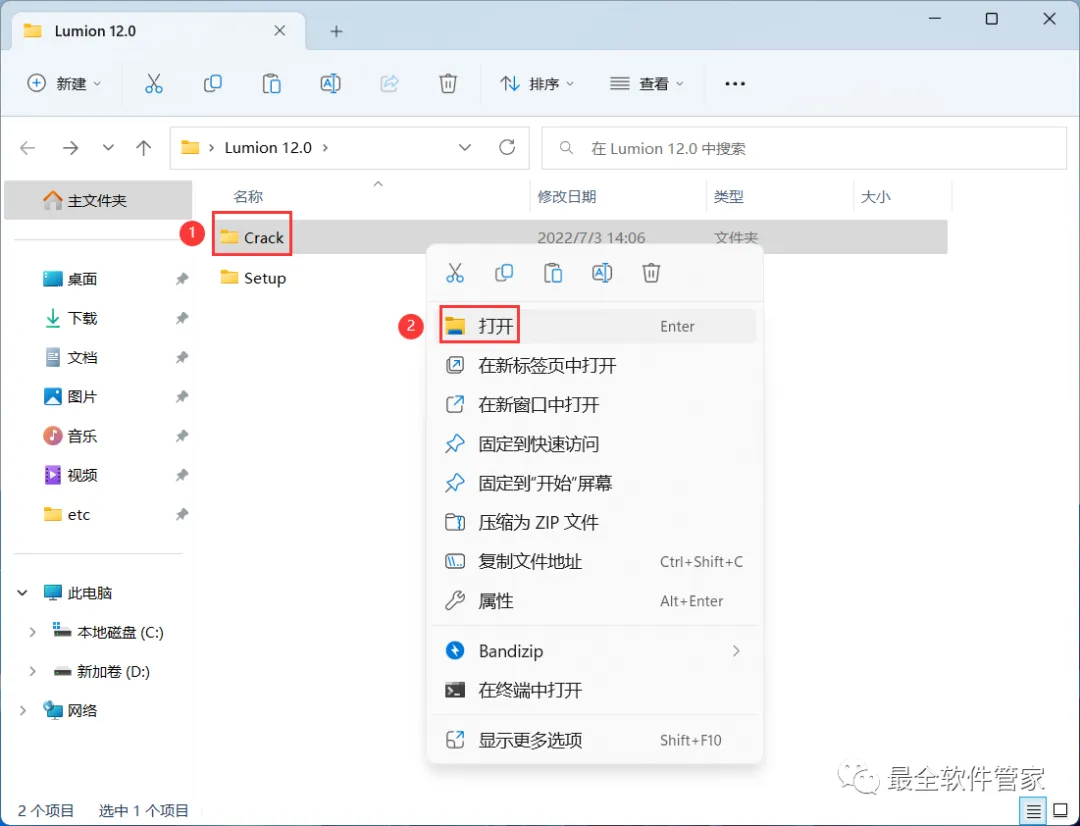Add a new tab with plus button
Viewport: 1080px width, 826px height.
pos(336,31)
